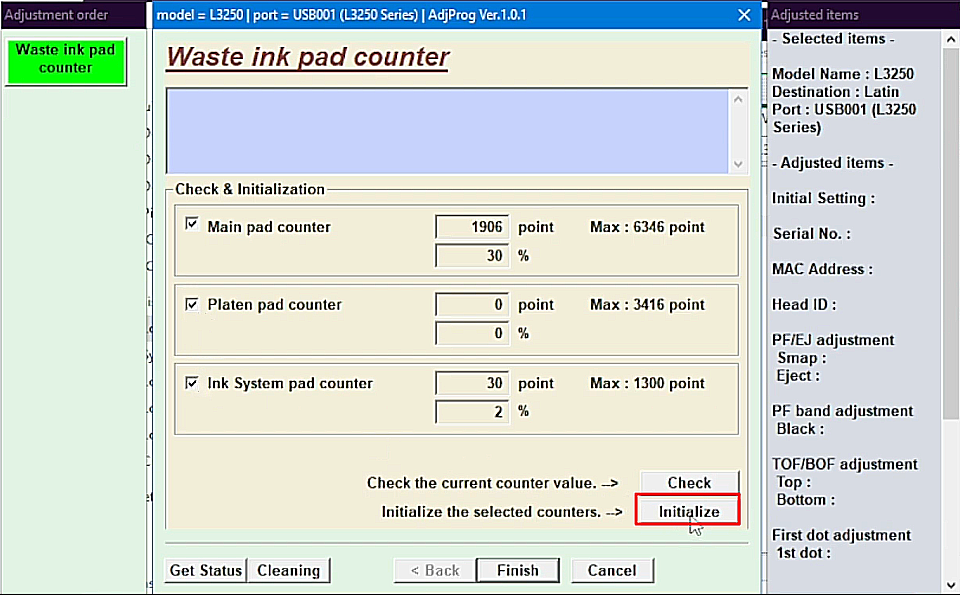Go back with the Back button
Image resolution: width=960 pixels, height=595 pixels.
tap(435, 571)
